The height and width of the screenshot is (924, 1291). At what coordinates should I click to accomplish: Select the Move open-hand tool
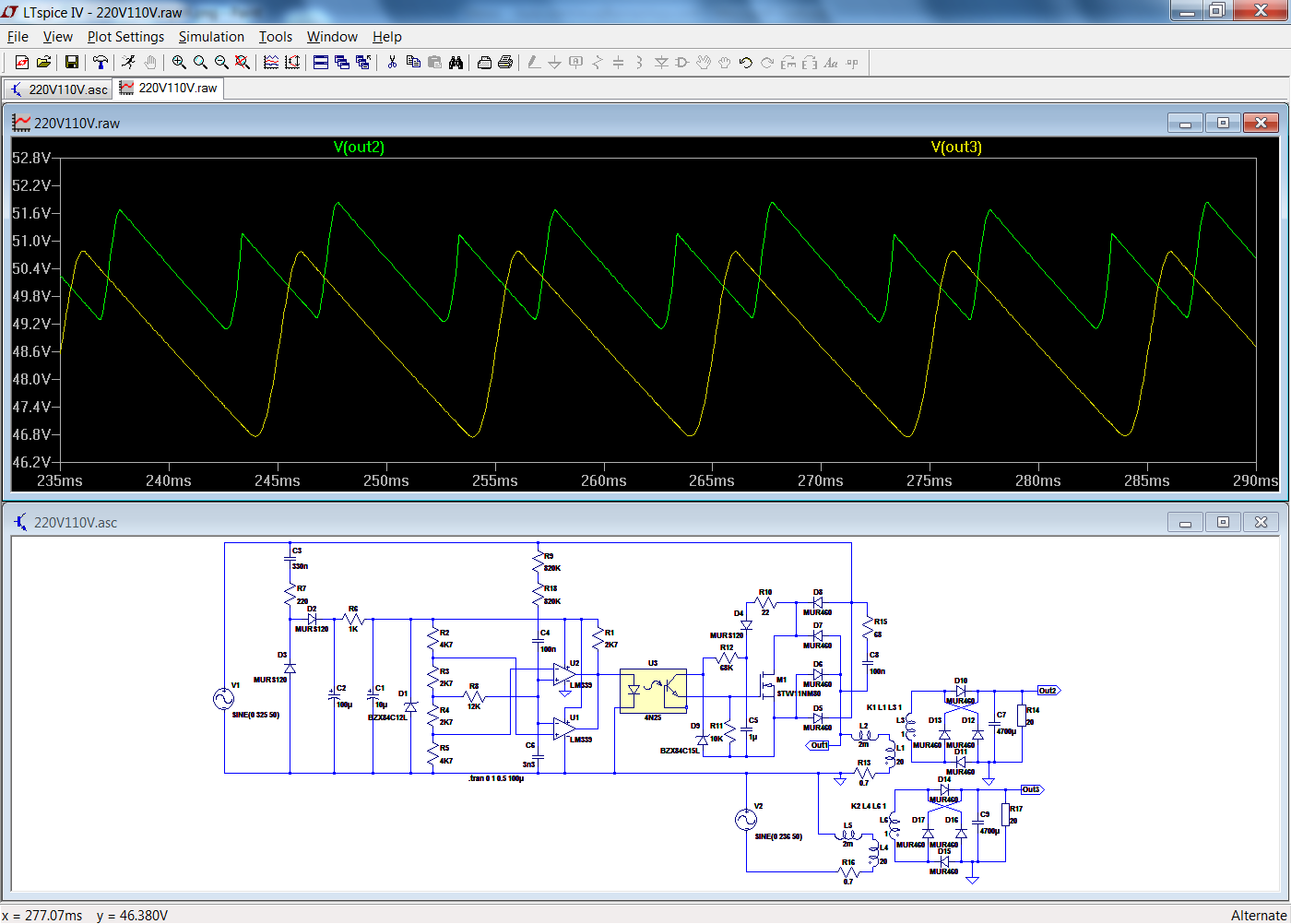click(704, 63)
